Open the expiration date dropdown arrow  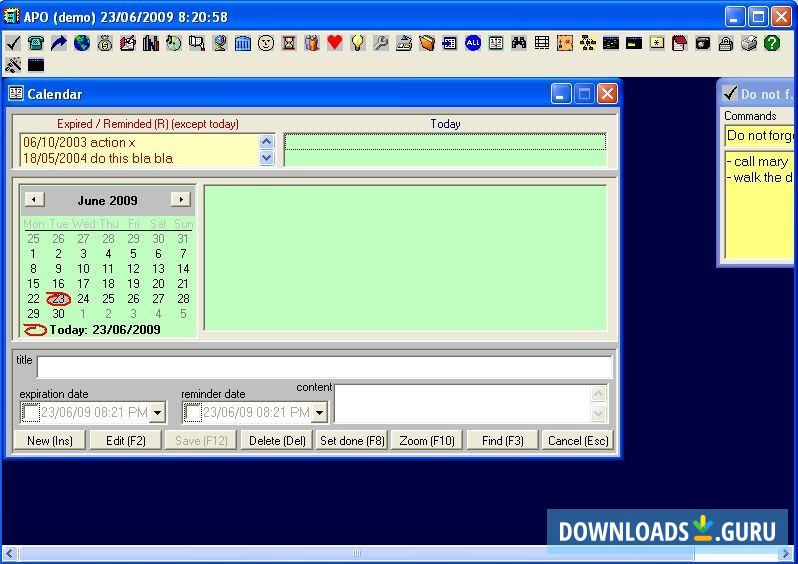(157, 412)
